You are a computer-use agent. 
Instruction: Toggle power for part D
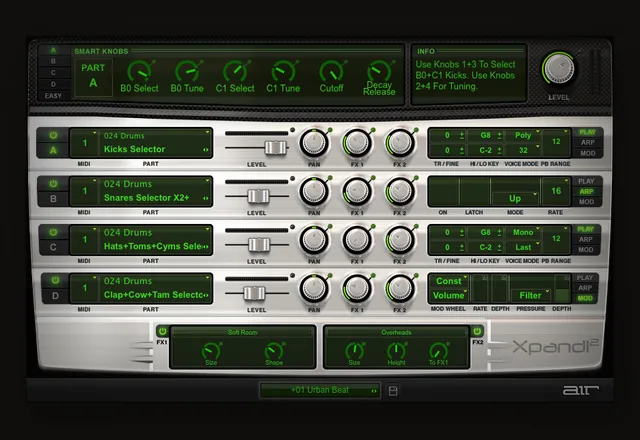[x=55, y=280]
